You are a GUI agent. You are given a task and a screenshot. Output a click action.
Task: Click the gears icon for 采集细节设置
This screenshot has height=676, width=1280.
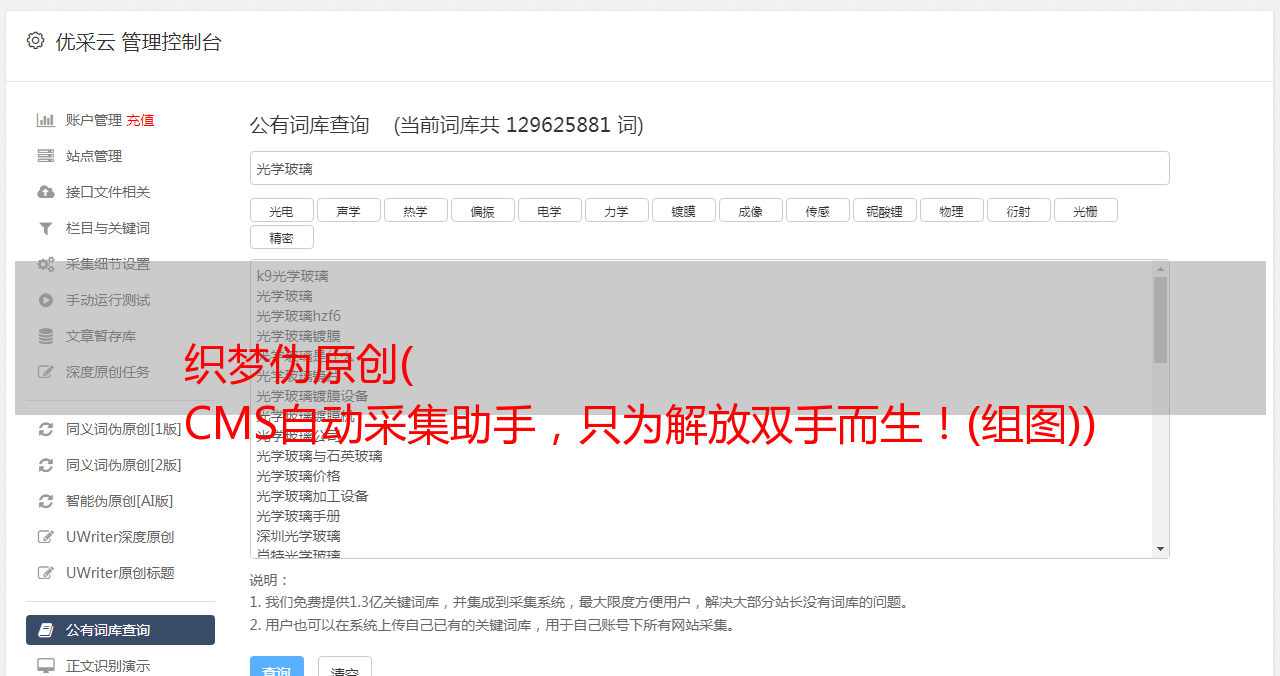pyautogui.click(x=46, y=264)
